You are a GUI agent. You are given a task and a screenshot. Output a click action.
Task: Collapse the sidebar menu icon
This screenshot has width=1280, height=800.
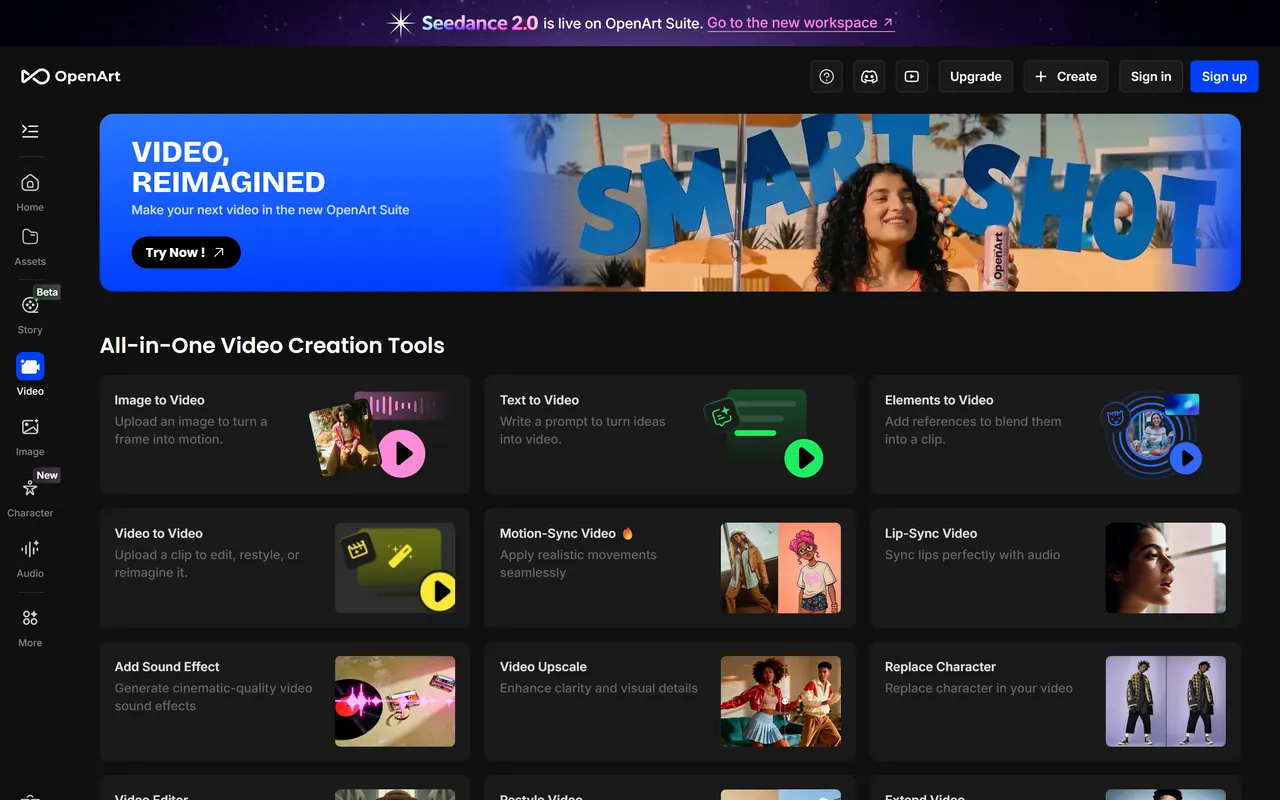point(30,131)
